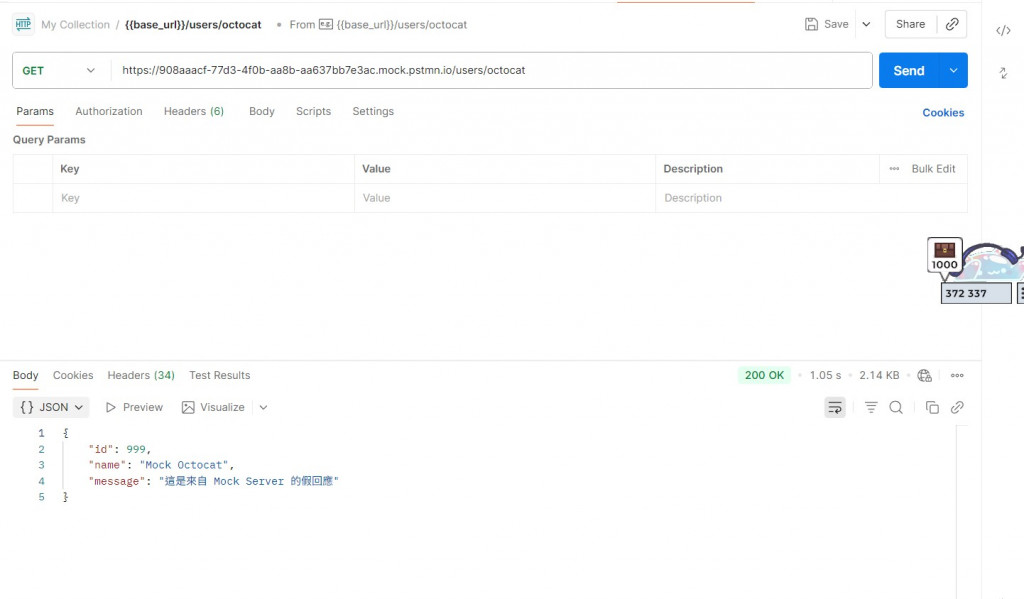Open the GET method dropdown
1024x599 pixels.
[x=59, y=71]
